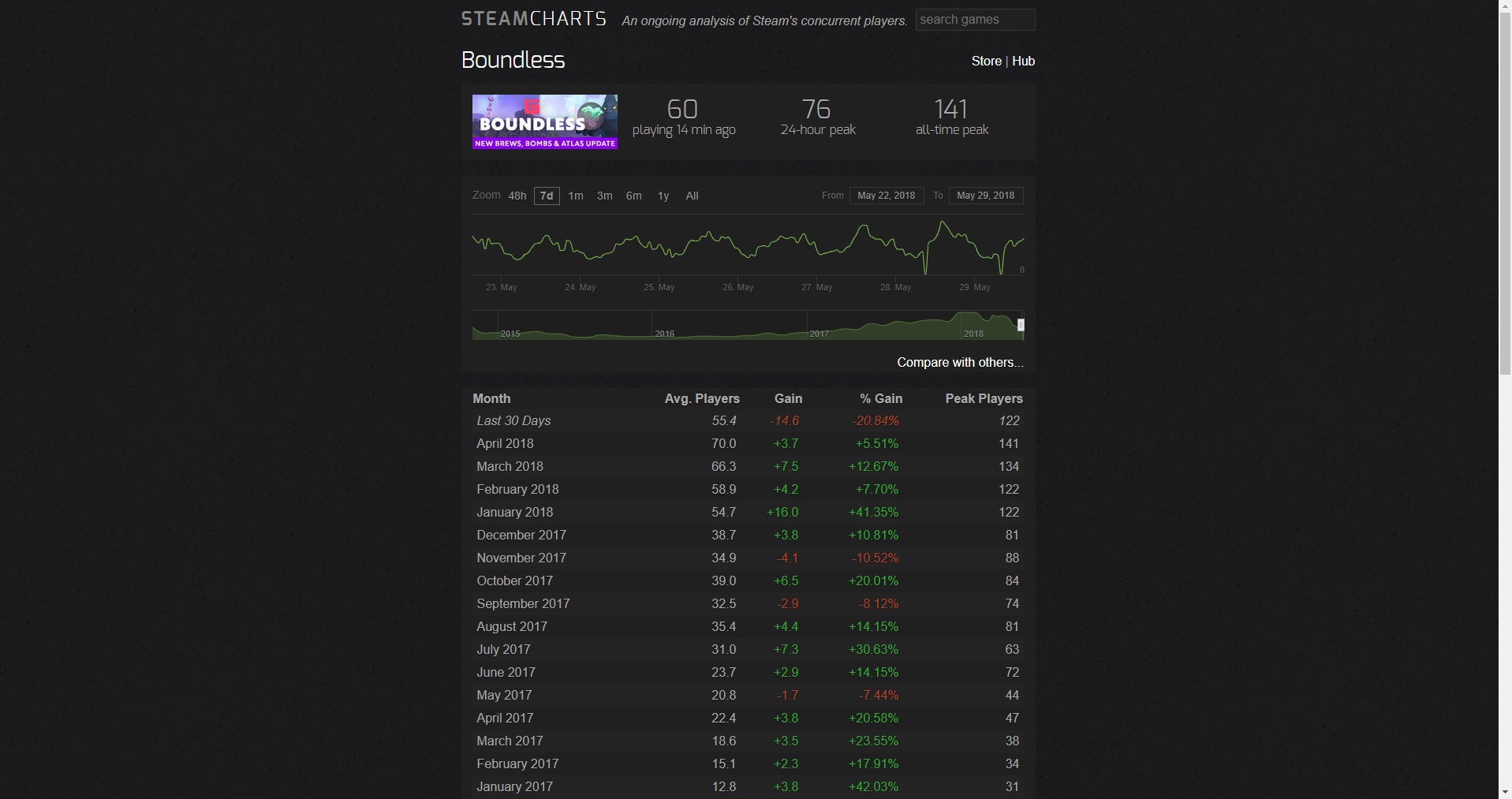Viewport: 1512px width, 799px height.
Task: Click the February 2017 row label
Action: [517, 764]
